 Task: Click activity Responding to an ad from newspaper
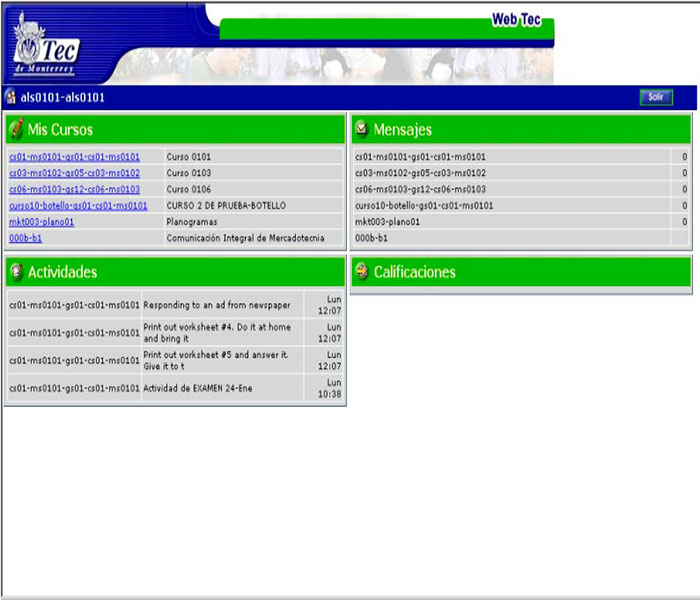click(217, 305)
